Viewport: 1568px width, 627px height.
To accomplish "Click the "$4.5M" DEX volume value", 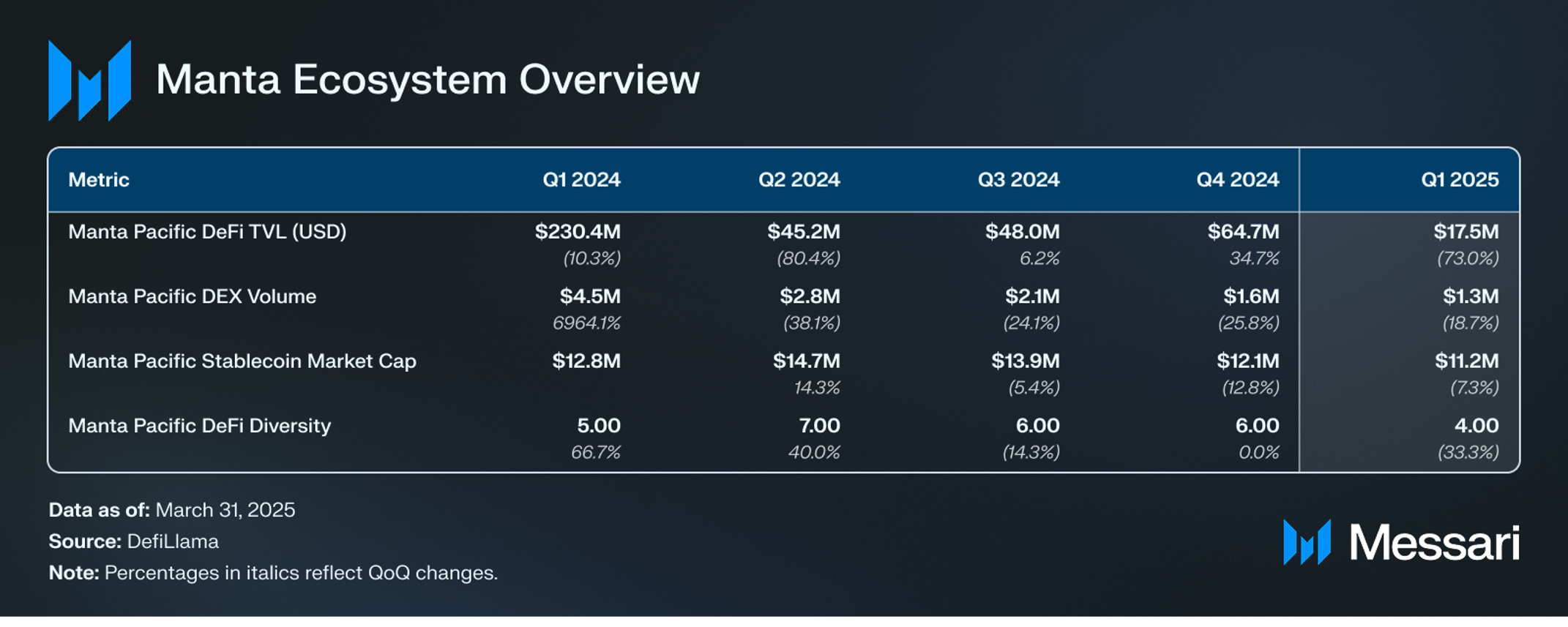I will (590, 296).
